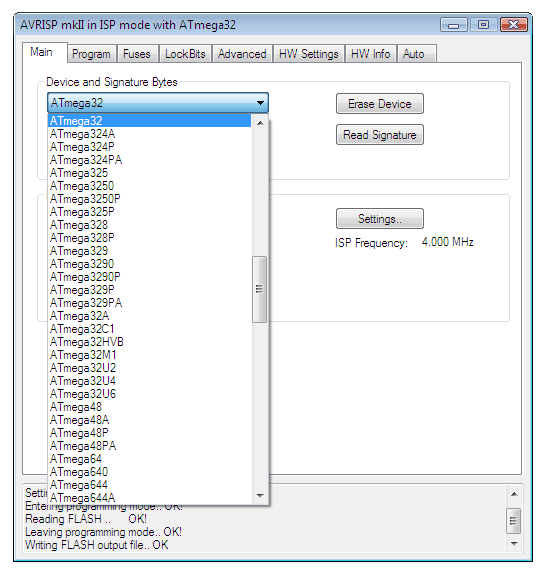The height and width of the screenshot is (573, 551).
Task: Select the Main tab
Action: pyautogui.click(x=45, y=52)
